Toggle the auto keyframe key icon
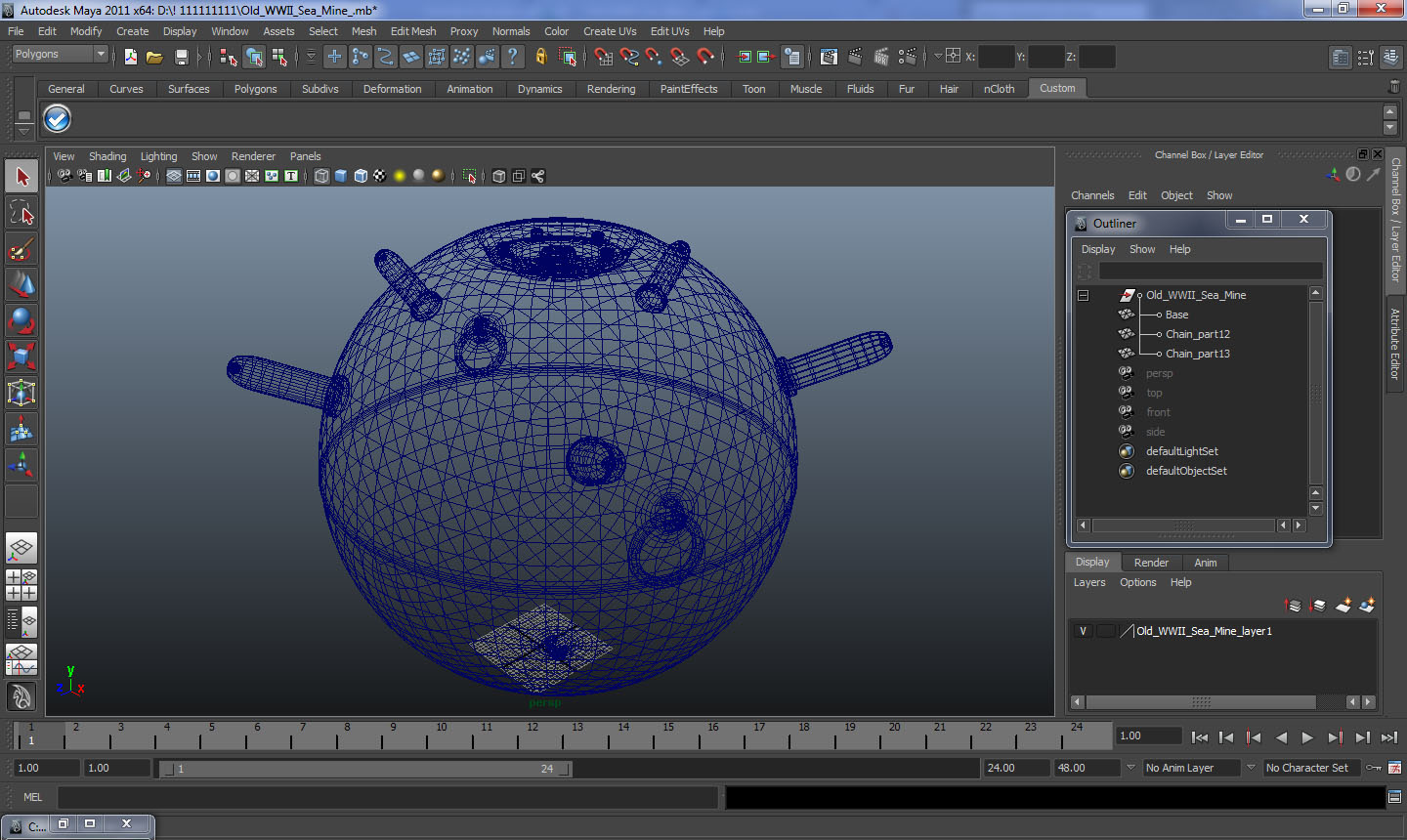Image resolution: width=1407 pixels, height=840 pixels. pos(1374,768)
